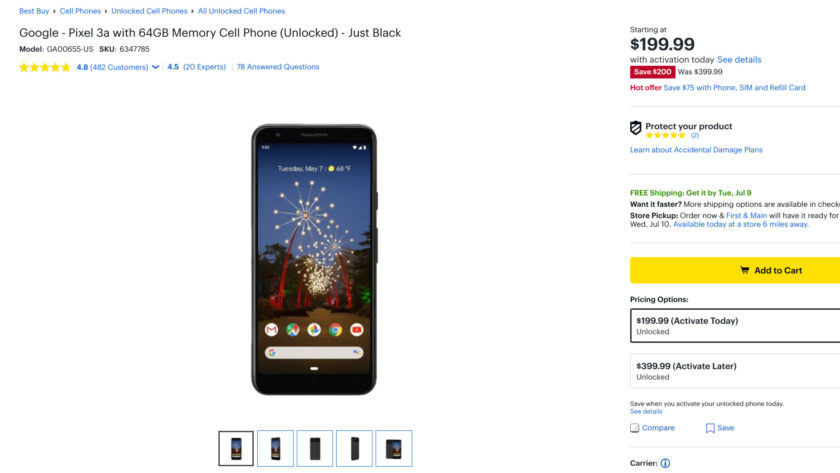Viewport: 840px width, 473px height.
Task: Click the five-star customer rating icons
Action: (45, 67)
